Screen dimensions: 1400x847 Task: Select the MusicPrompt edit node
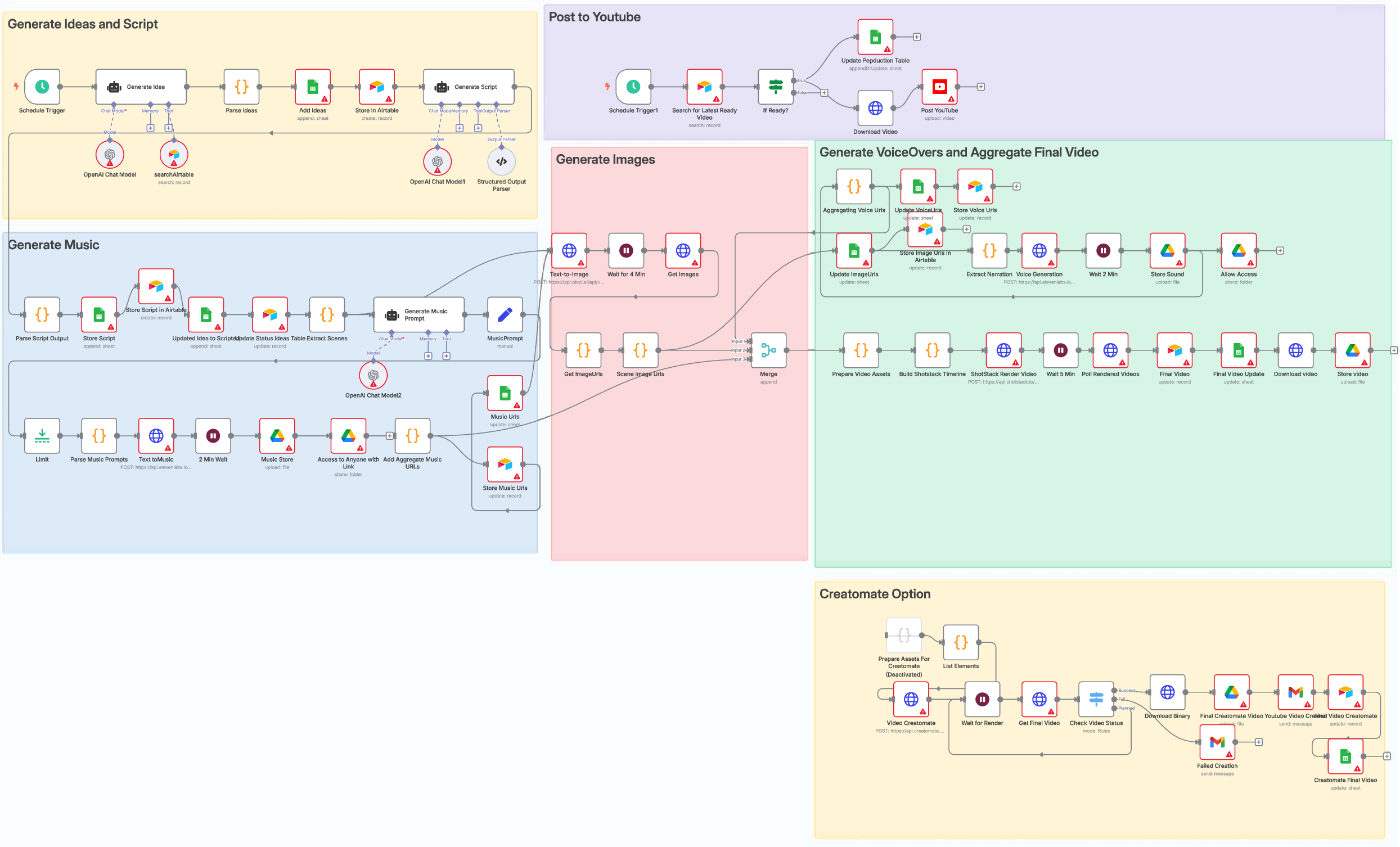[x=505, y=315]
